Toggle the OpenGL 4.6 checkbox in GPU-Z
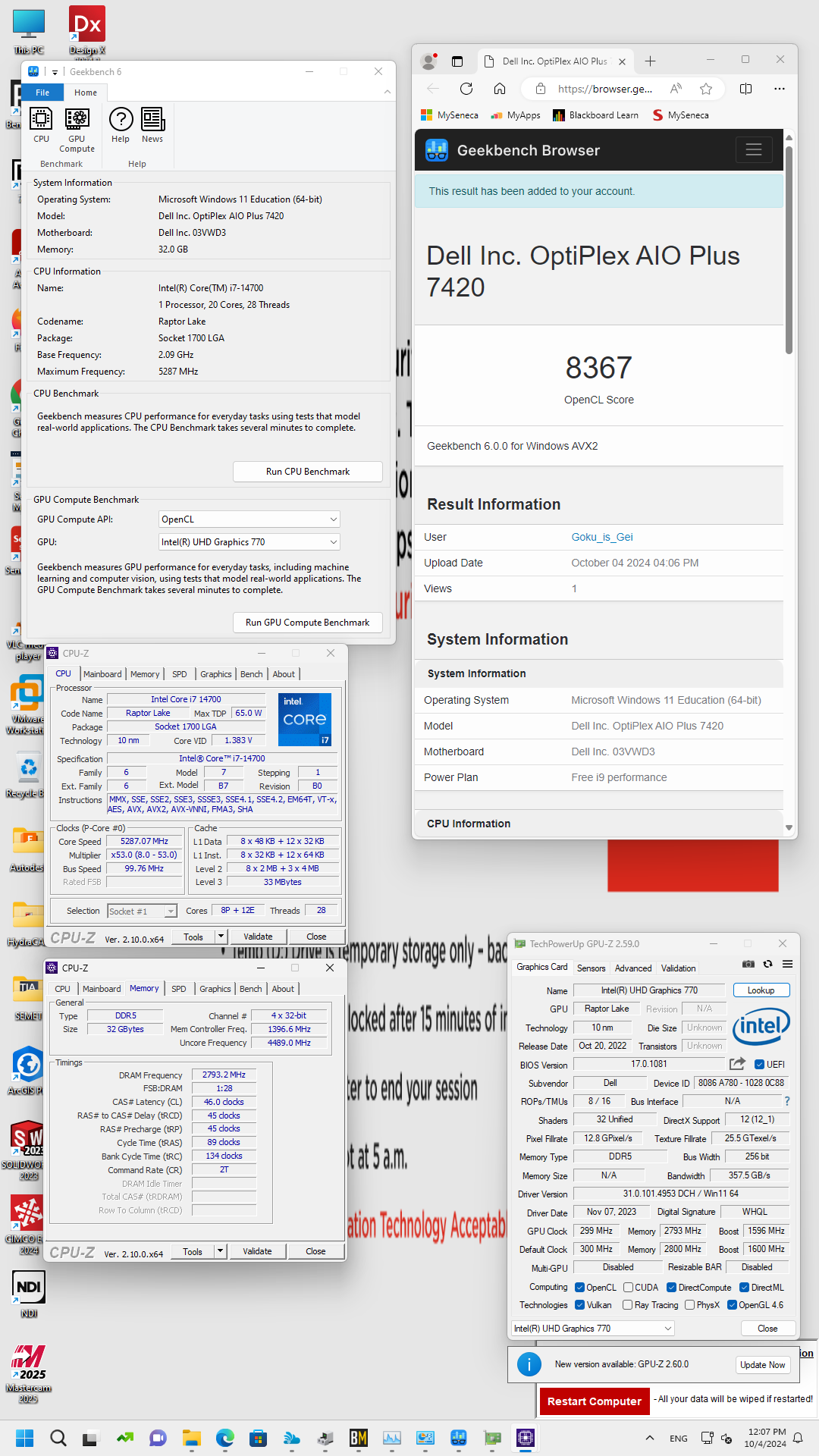Viewport: 819px width, 1456px height. click(x=732, y=1304)
